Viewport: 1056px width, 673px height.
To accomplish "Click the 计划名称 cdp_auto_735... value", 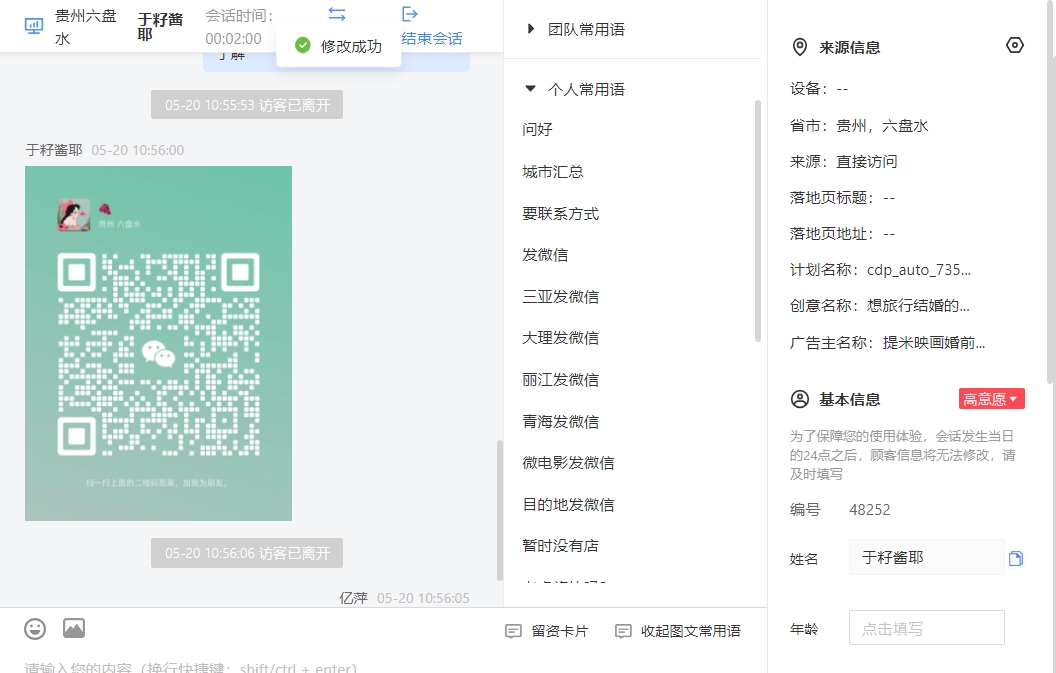I will tap(919, 270).
